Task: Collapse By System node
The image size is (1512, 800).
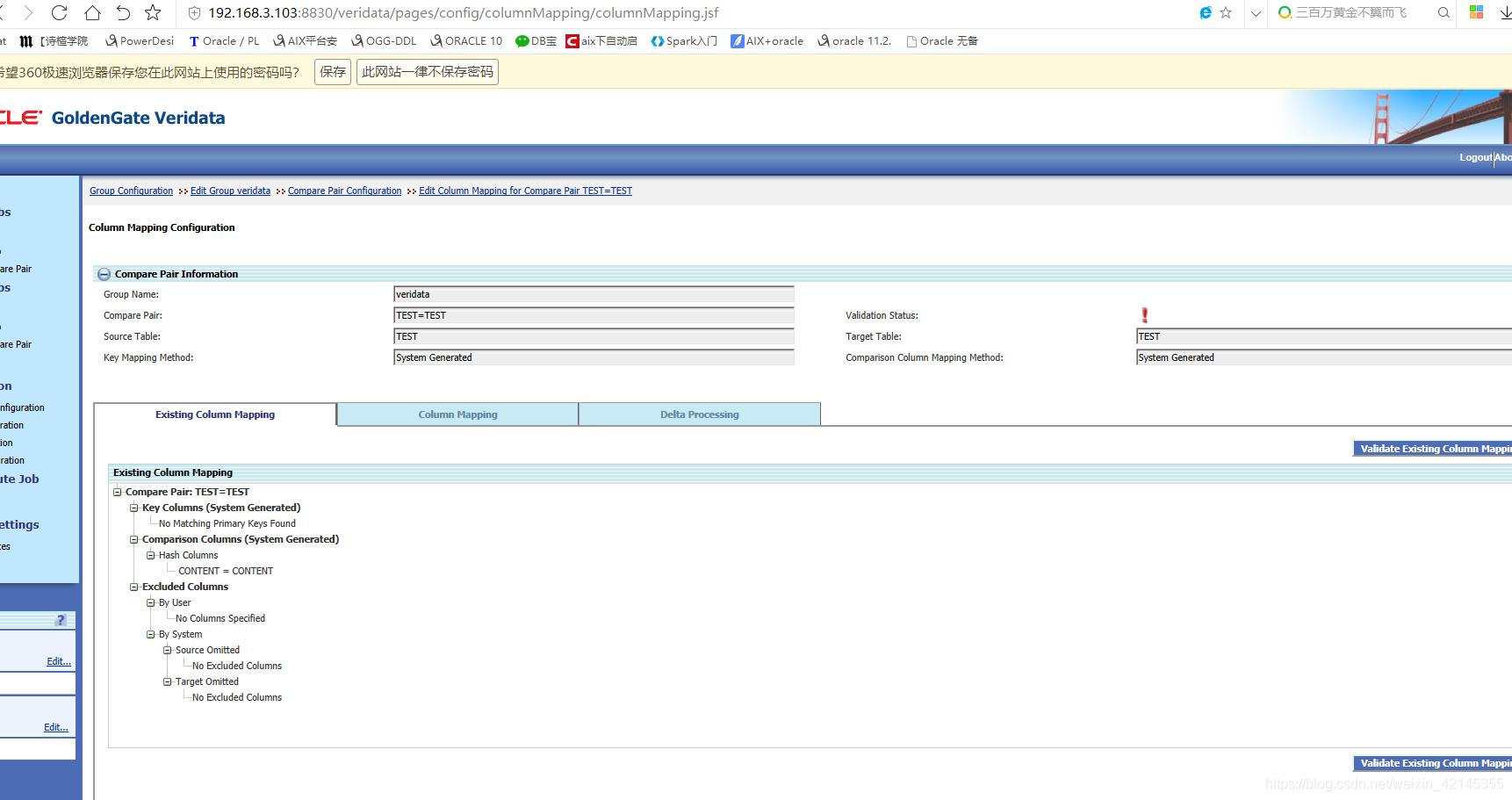Action: point(150,634)
